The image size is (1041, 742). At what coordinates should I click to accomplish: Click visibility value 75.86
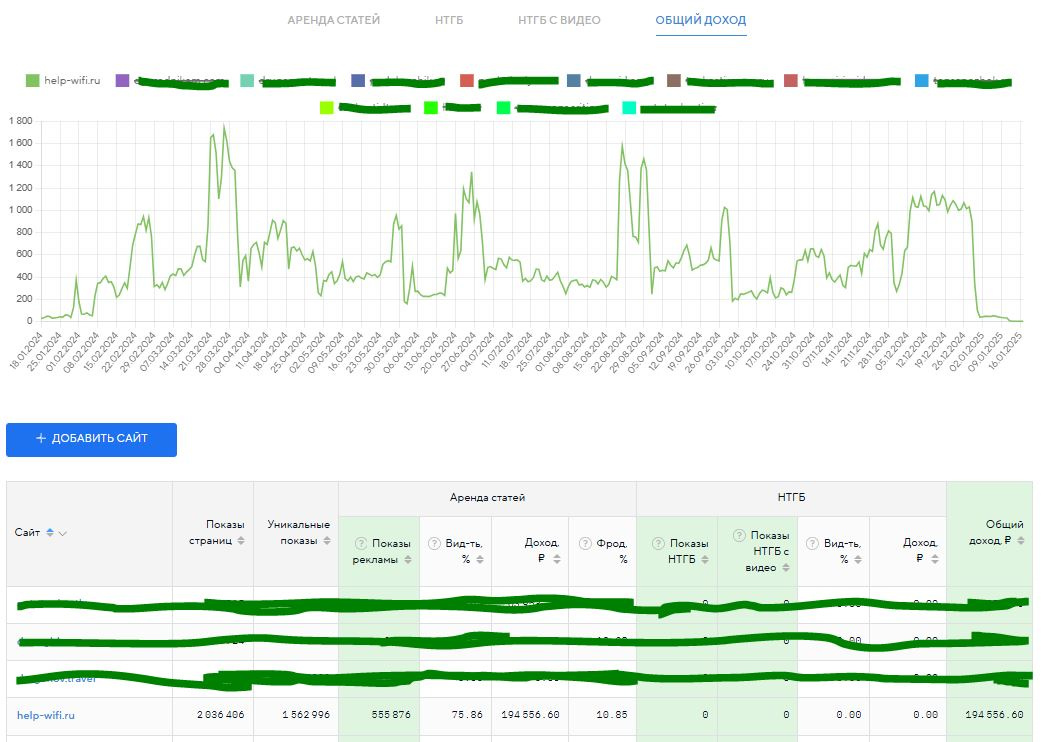tap(467, 715)
